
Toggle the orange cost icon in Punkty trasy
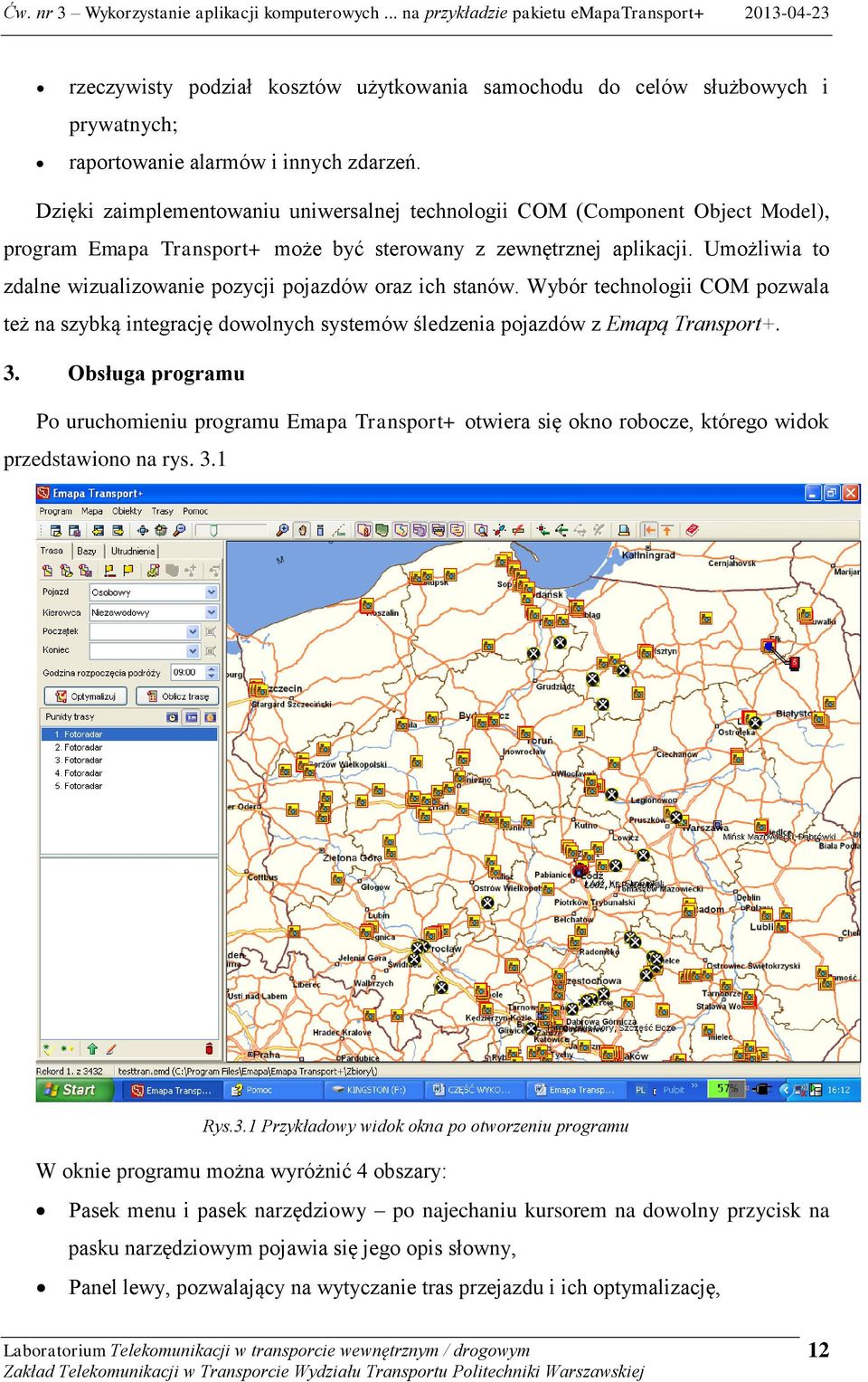pyautogui.click(x=210, y=717)
